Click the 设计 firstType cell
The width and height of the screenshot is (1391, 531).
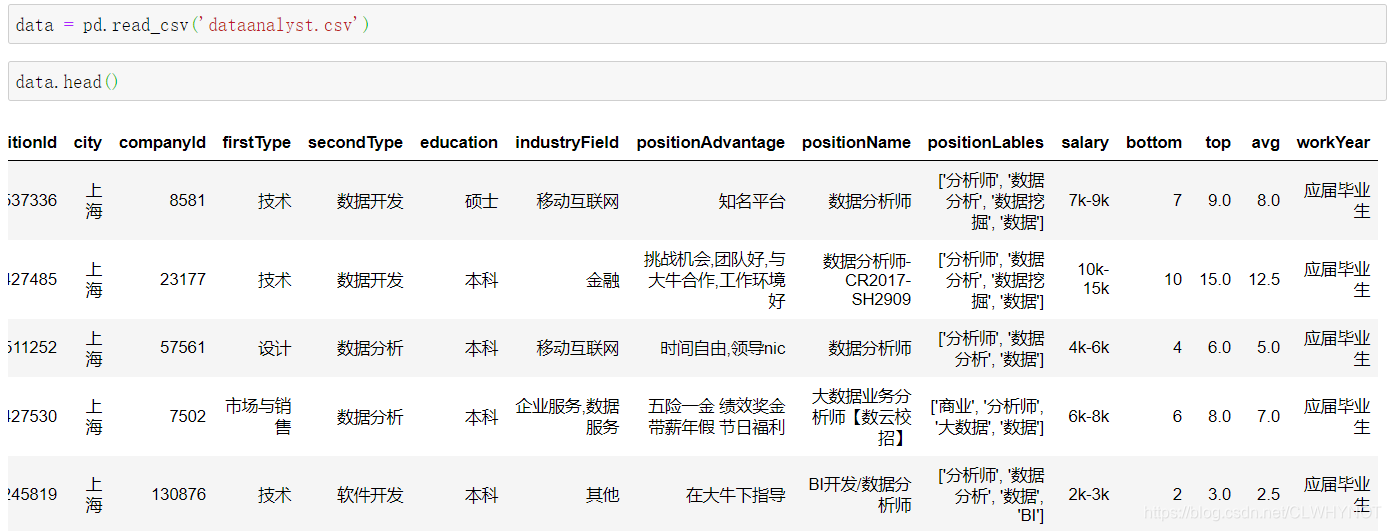(275, 348)
